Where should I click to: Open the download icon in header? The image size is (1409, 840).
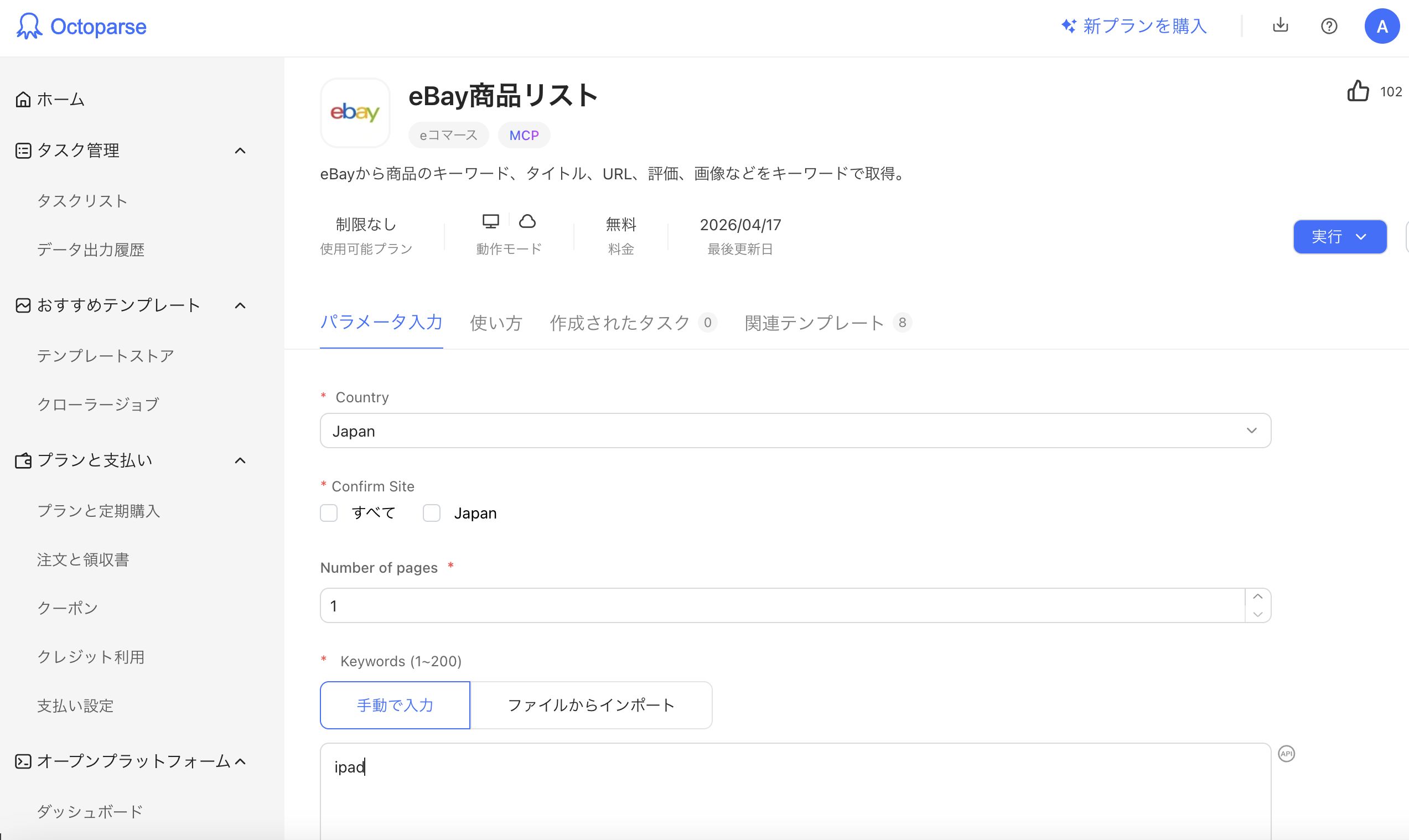coord(1280,25)
